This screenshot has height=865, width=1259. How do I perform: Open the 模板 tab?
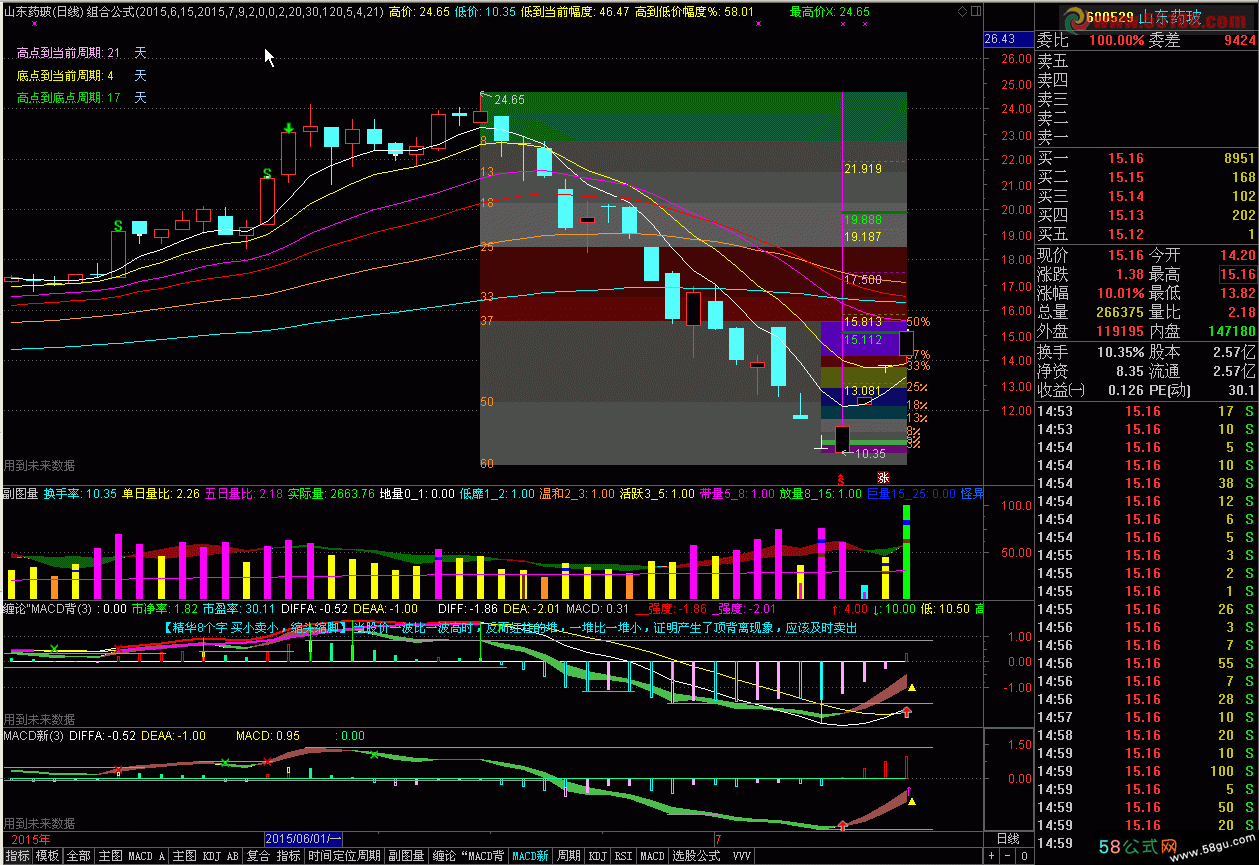point(49,856)
